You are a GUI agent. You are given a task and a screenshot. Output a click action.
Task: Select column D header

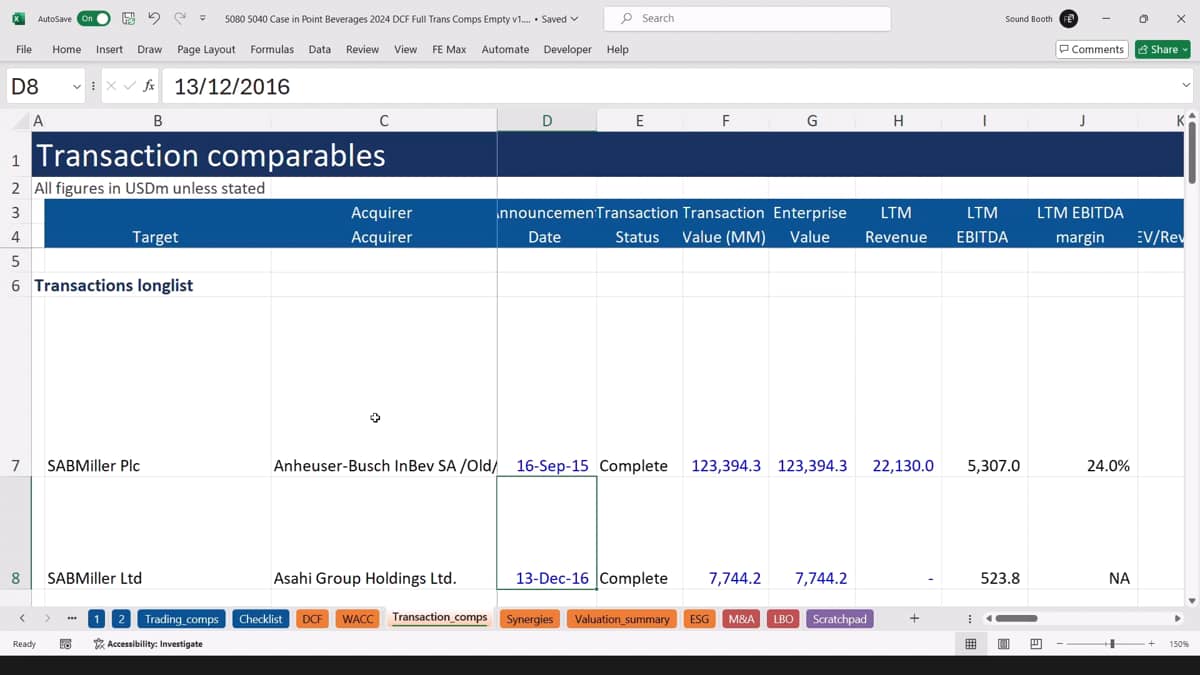(547, 121)
